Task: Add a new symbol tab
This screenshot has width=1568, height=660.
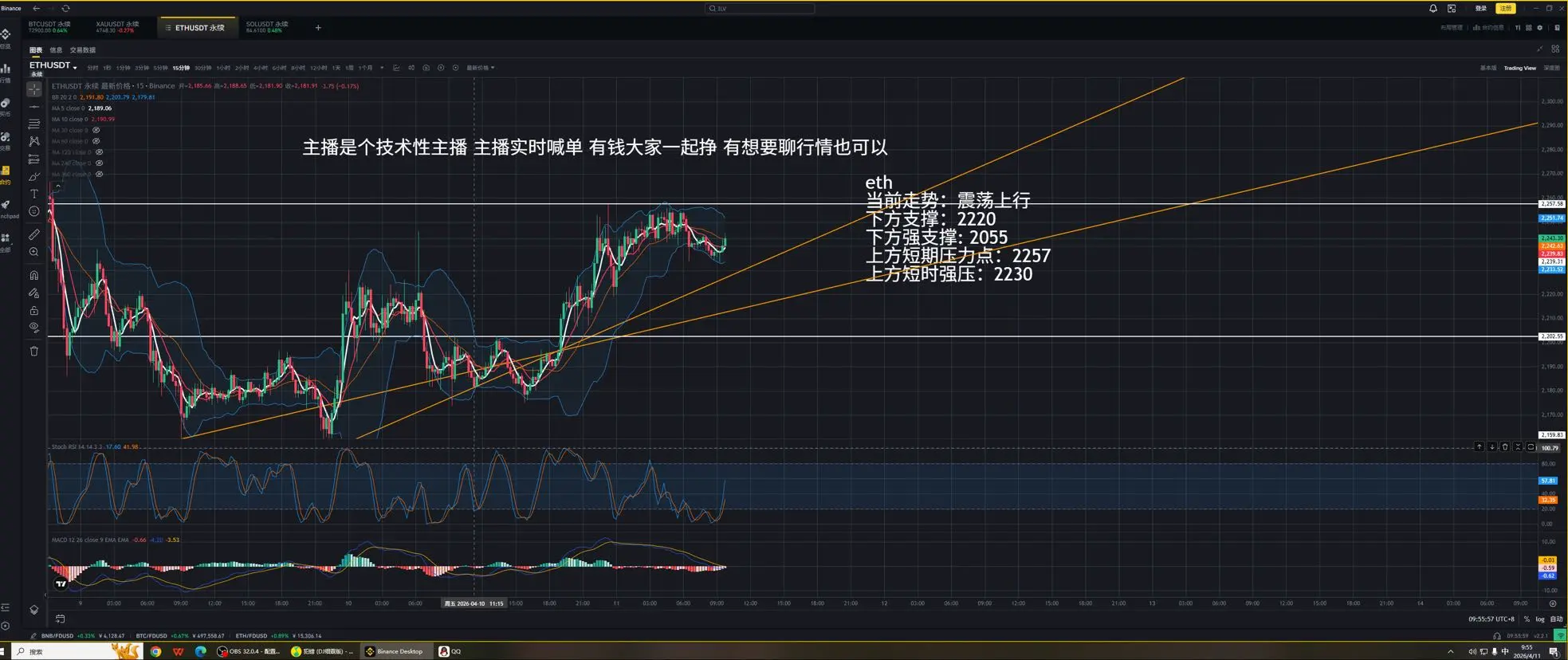Action: 318,28
